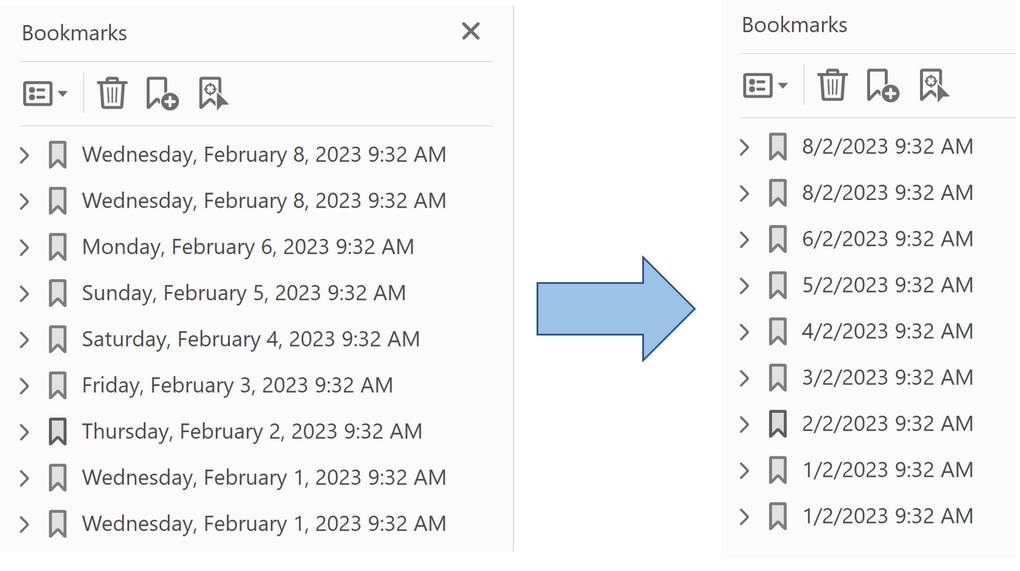The width and height of the screenshot is (1020, 571).
Task: Expand the 2/2/2023 9:32 AM bookmark
Action: 745,425
